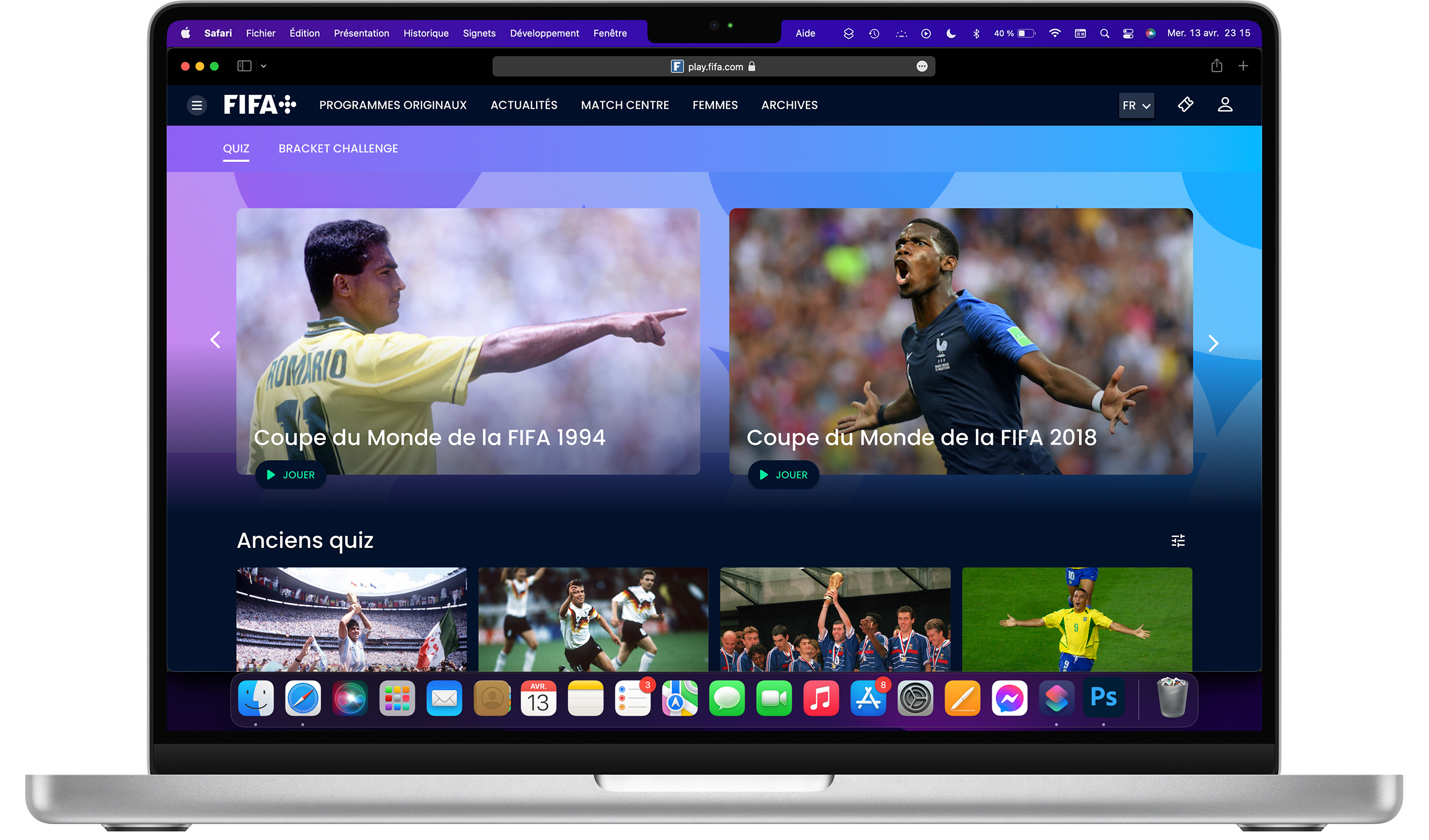Open the Romário 1994 quiz card
Image resolution: width=1429 pixels, height=840 pixels.
(x=468, y=341)
